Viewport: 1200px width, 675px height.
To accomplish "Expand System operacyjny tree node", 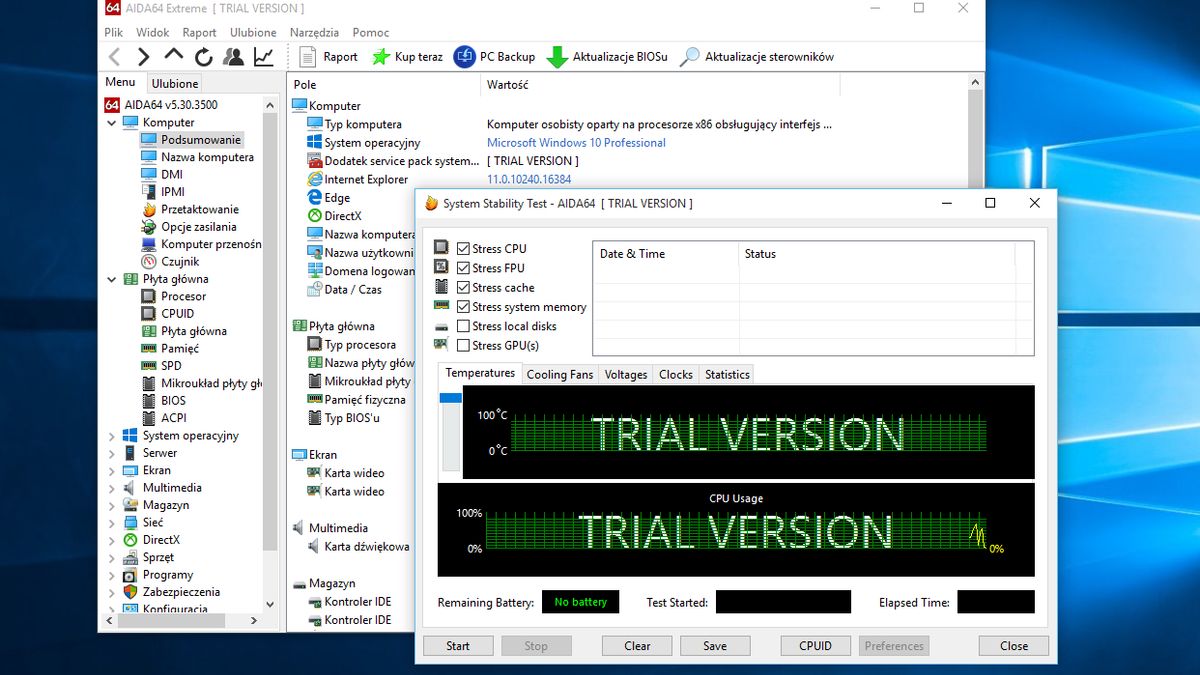I will coord(112,436).
